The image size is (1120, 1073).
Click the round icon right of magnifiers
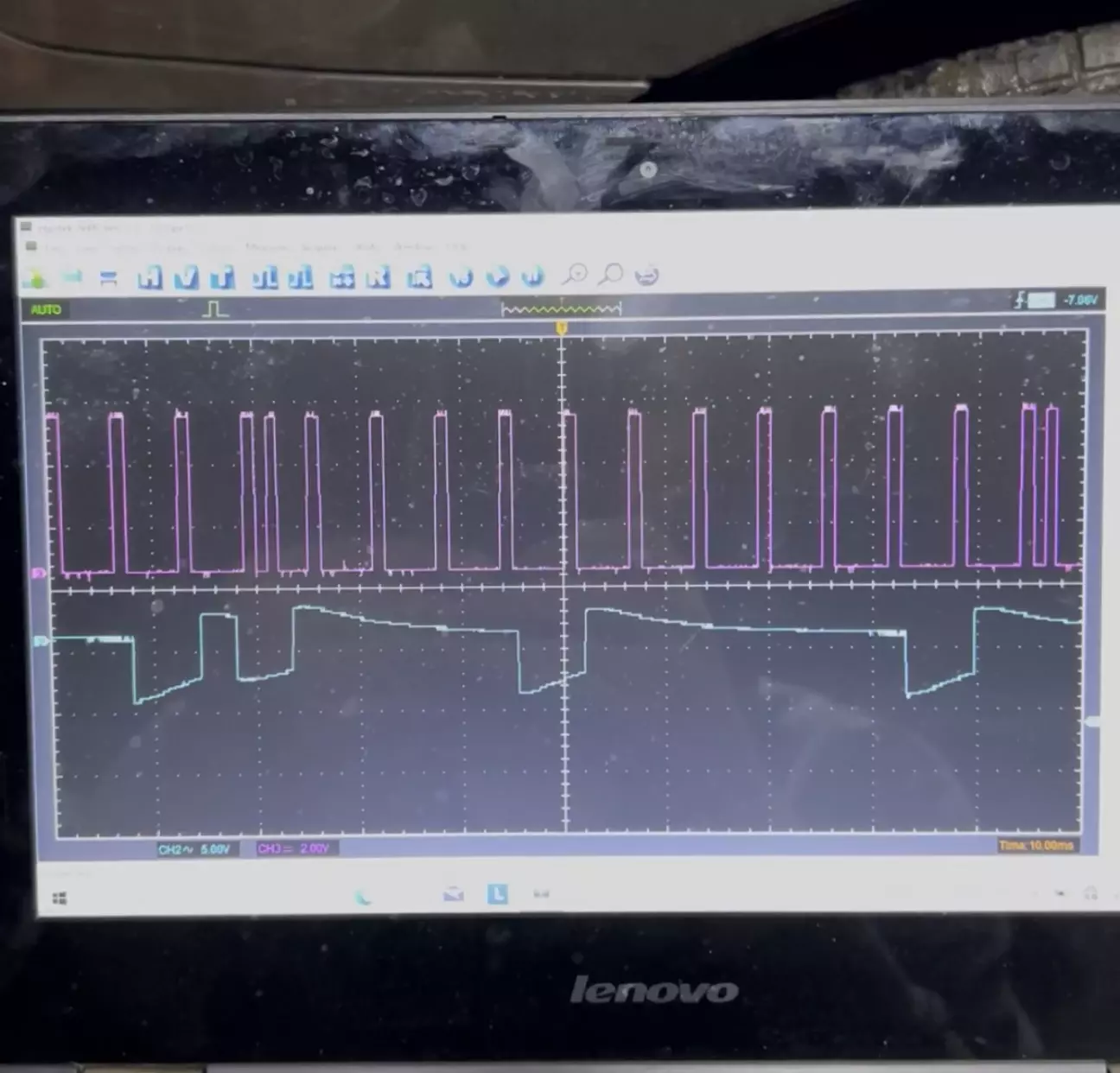coord(646,276)
